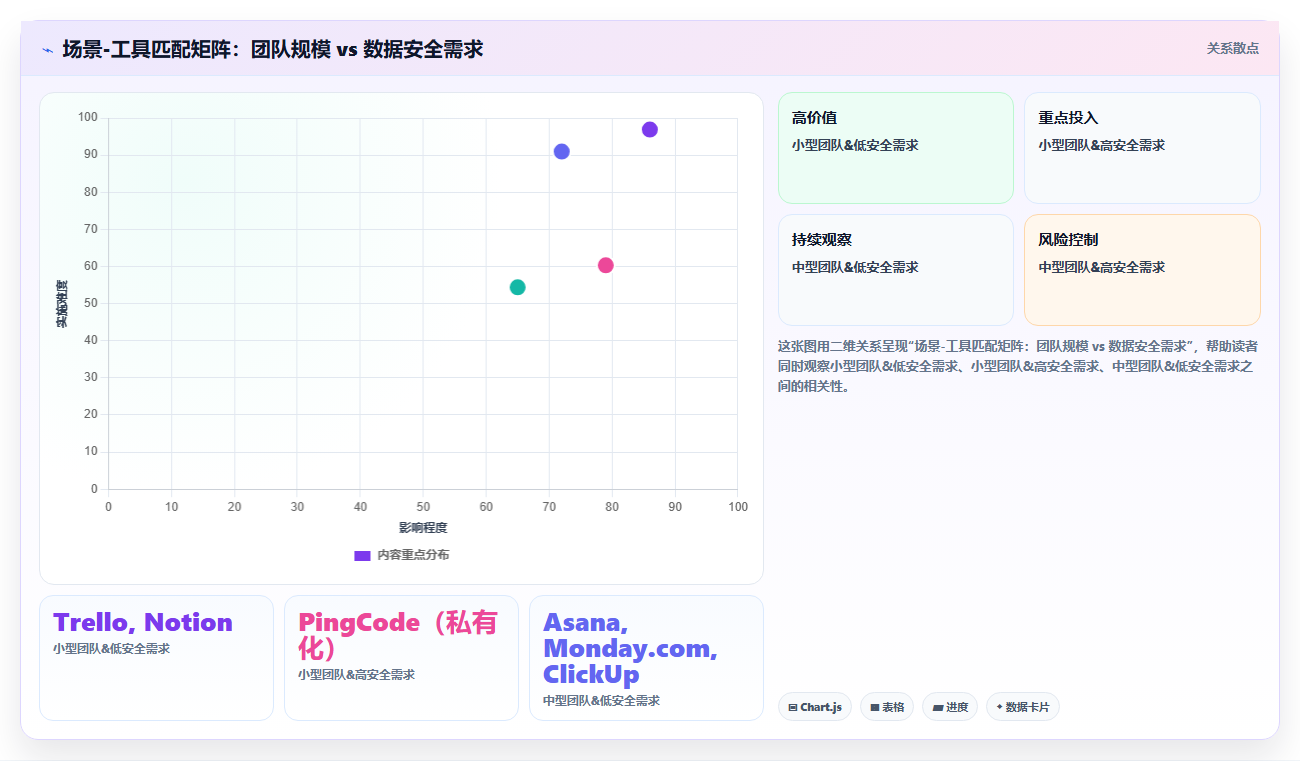Click the PingCode(私有化) card
Viewport: 1300px width, 761px height.
pyautogui.click(x=401, y=658)
